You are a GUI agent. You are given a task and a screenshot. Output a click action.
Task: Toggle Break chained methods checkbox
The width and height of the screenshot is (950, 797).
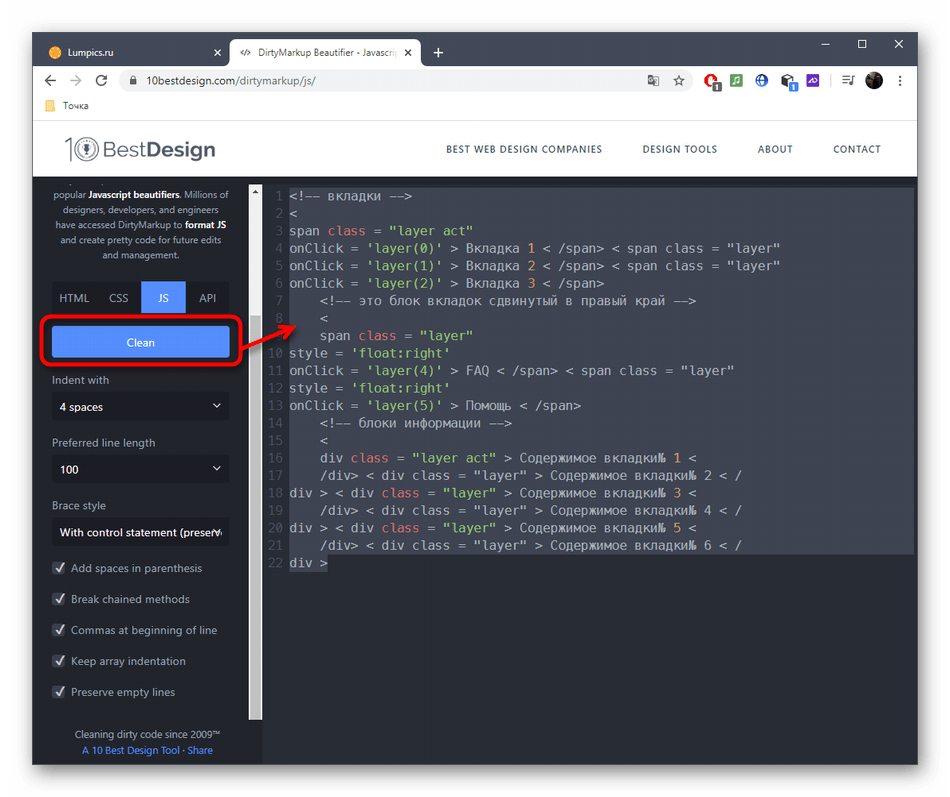point(59,600)
